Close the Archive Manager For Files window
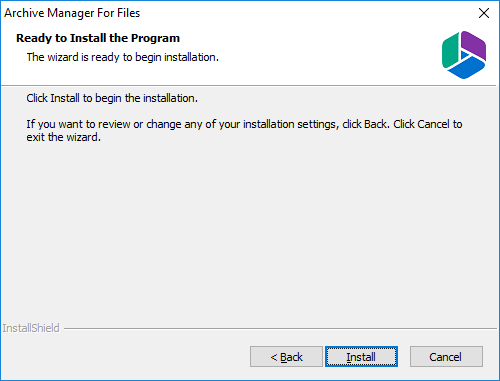The height and width of the screenshot is (381, 500). (484, 13)
